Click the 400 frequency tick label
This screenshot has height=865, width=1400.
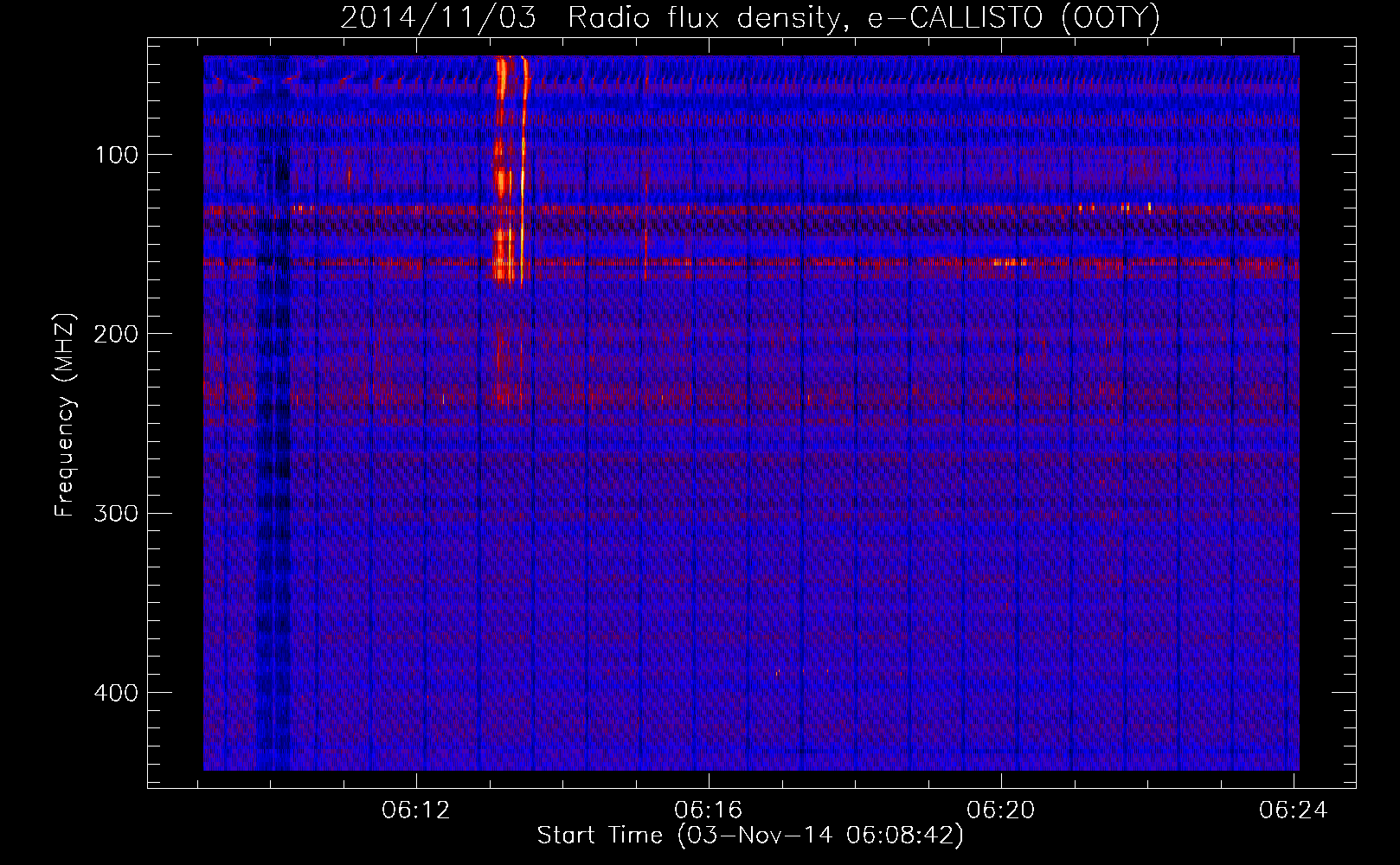114,693
